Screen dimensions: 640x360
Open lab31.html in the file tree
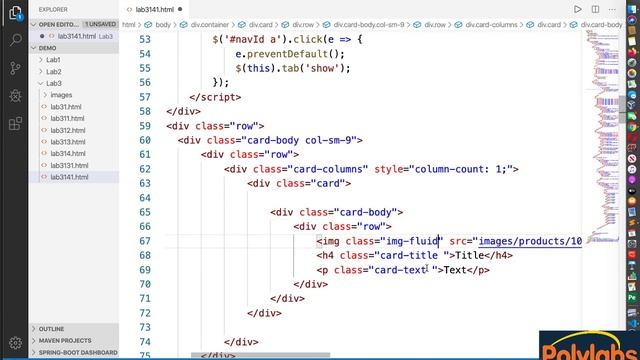pos(66,107)
